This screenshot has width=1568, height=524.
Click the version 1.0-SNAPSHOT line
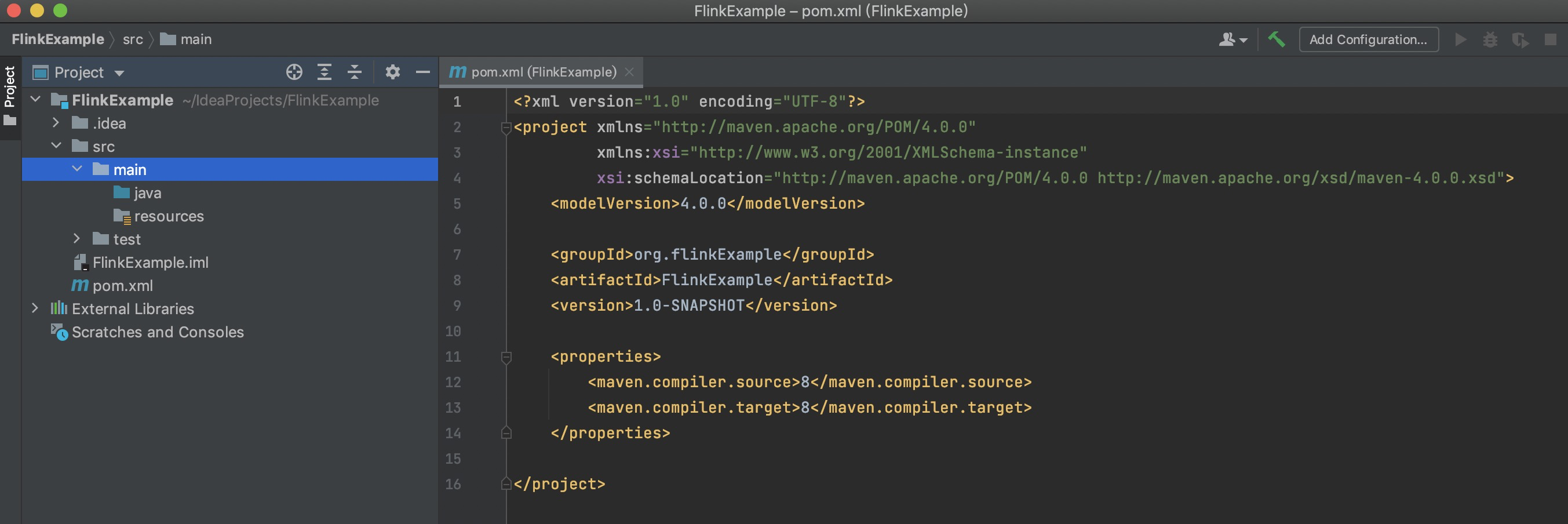694,305
